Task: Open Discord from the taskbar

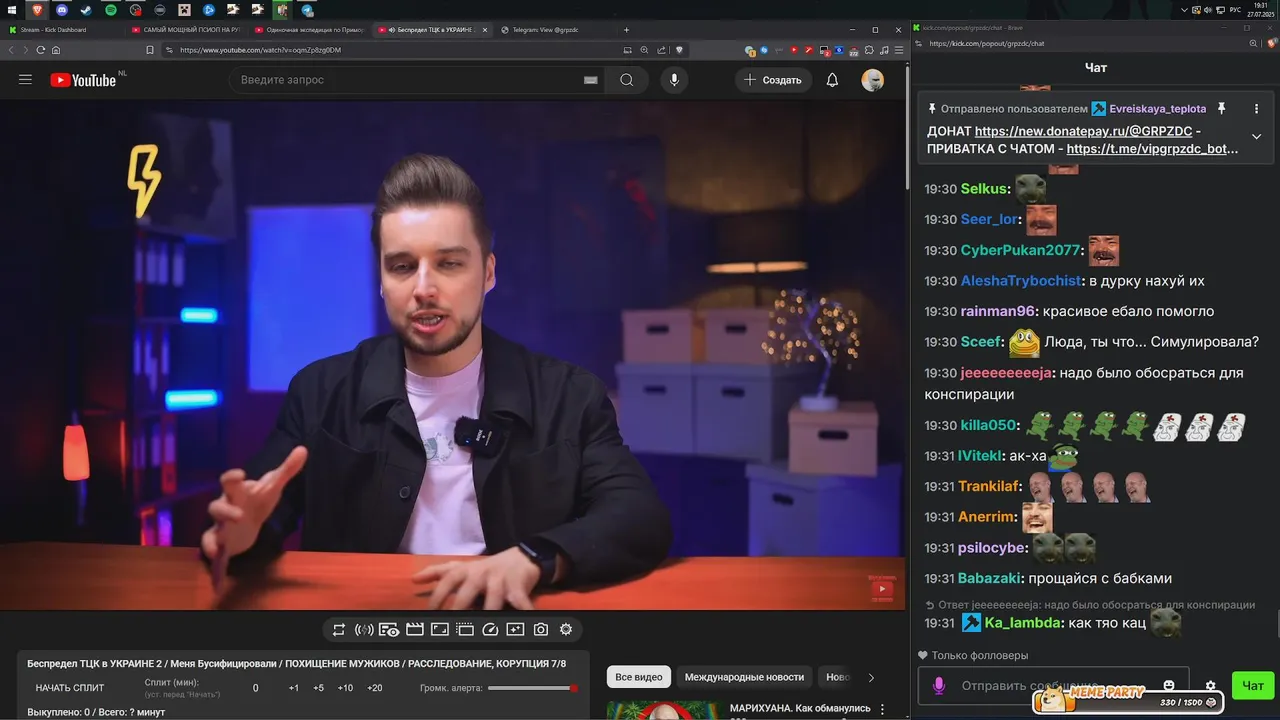Action: tap(61, 10)
